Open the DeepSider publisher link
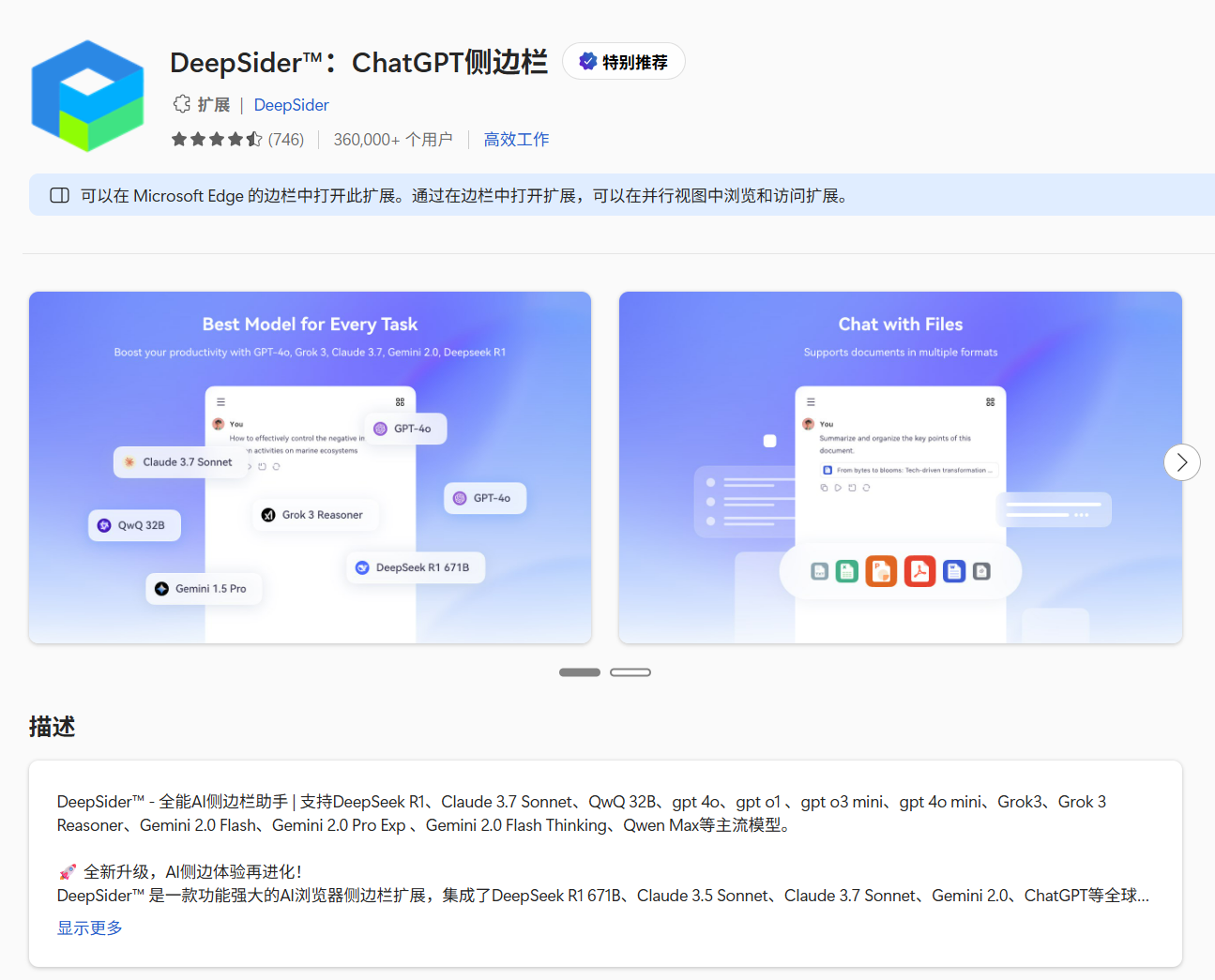 coord(291,105)
